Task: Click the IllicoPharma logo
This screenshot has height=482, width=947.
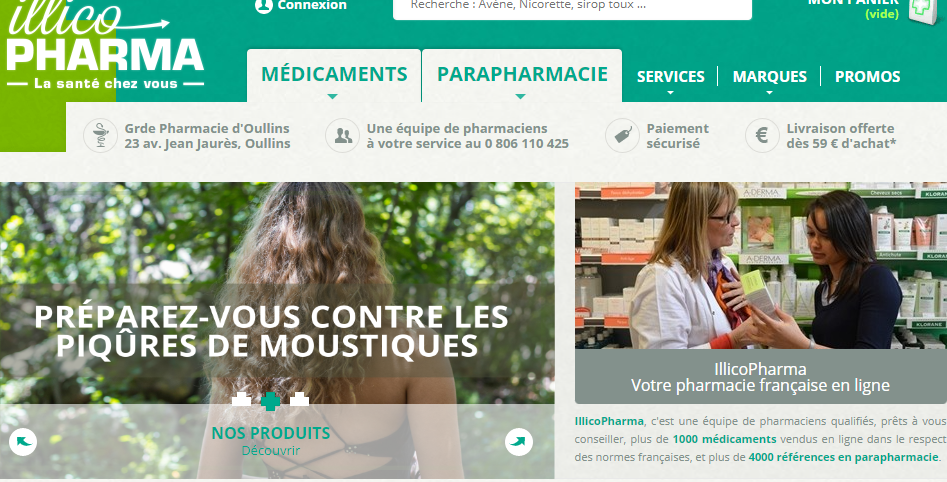Action: point(105,45)
